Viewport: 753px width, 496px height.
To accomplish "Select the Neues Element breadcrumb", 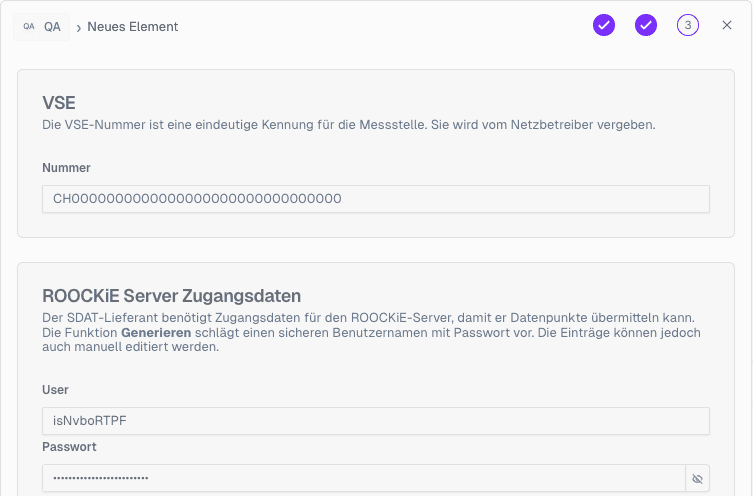I will pos(132,27).
